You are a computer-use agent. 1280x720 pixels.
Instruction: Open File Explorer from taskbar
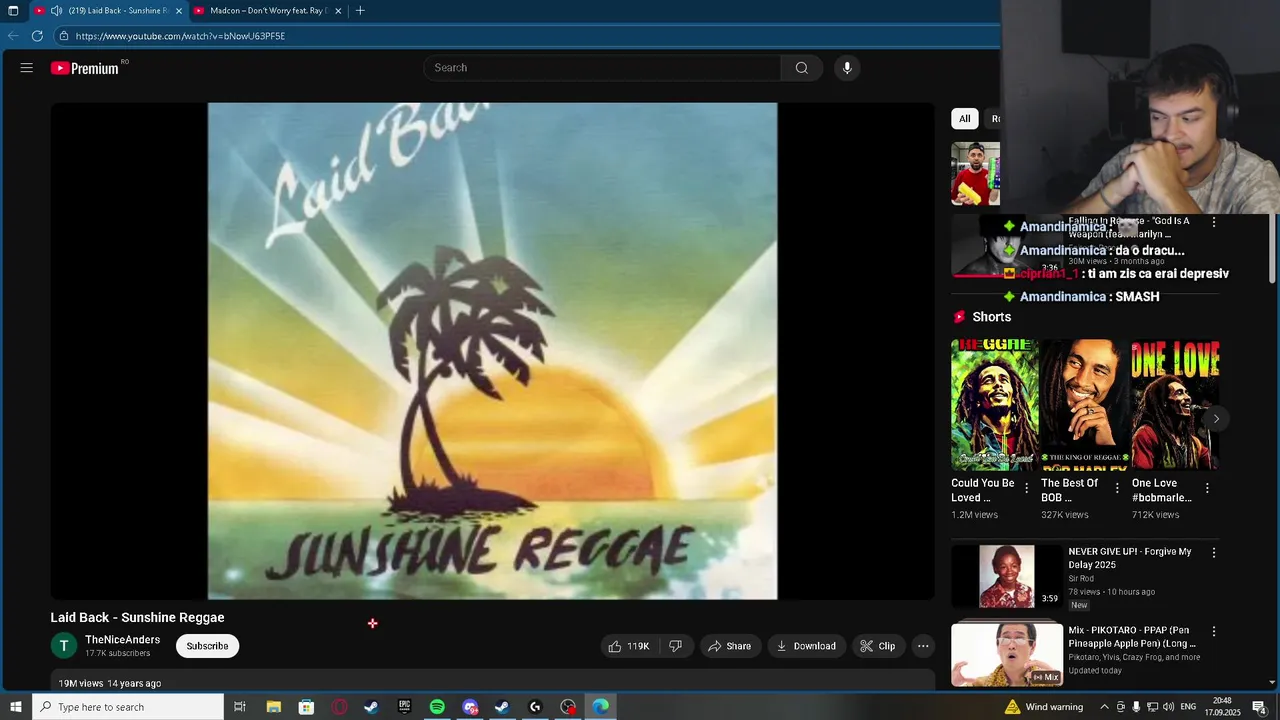pyautogui.click(x=273, y=707)
